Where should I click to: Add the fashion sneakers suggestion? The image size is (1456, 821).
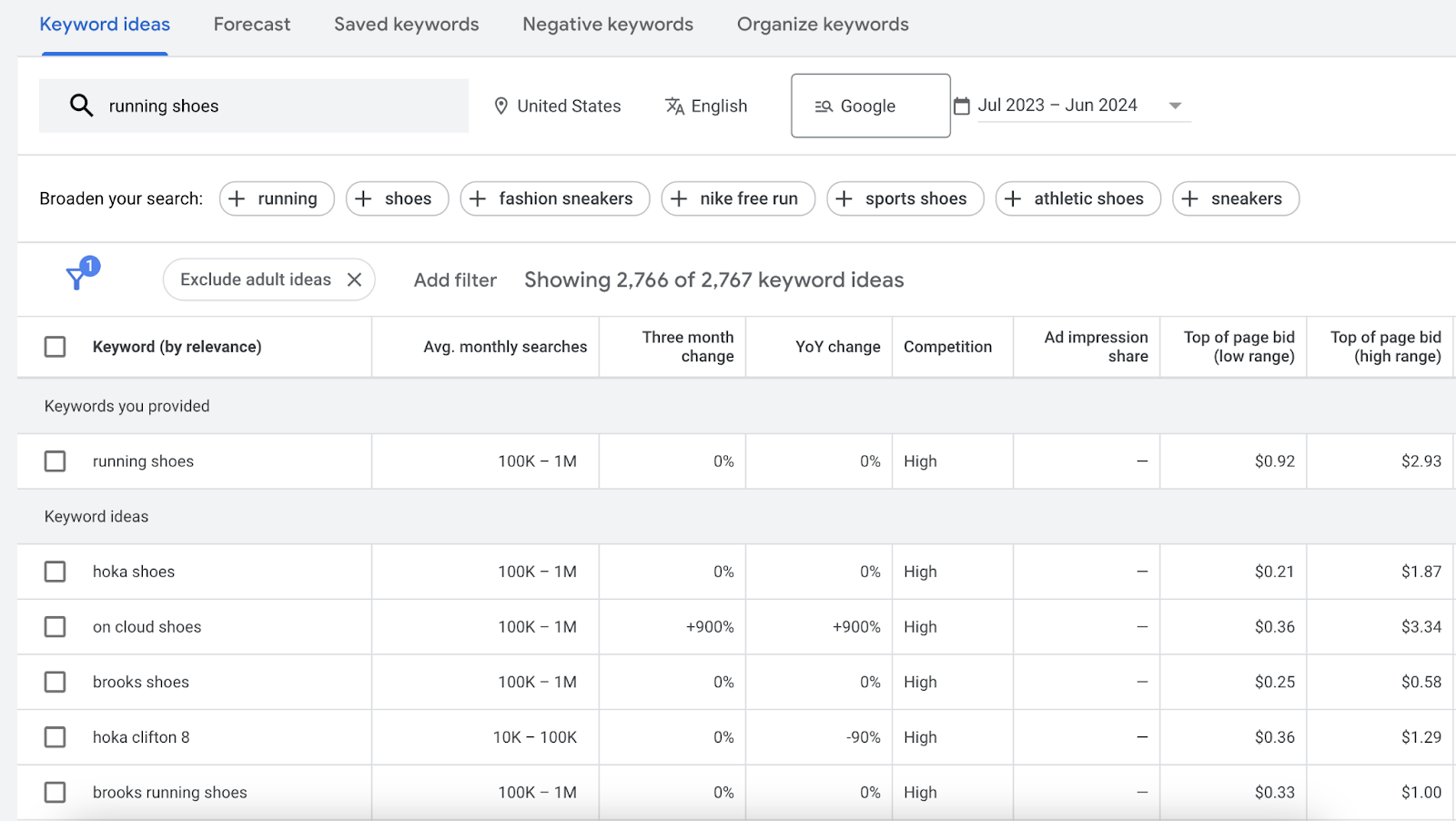[x=555, y=198]
